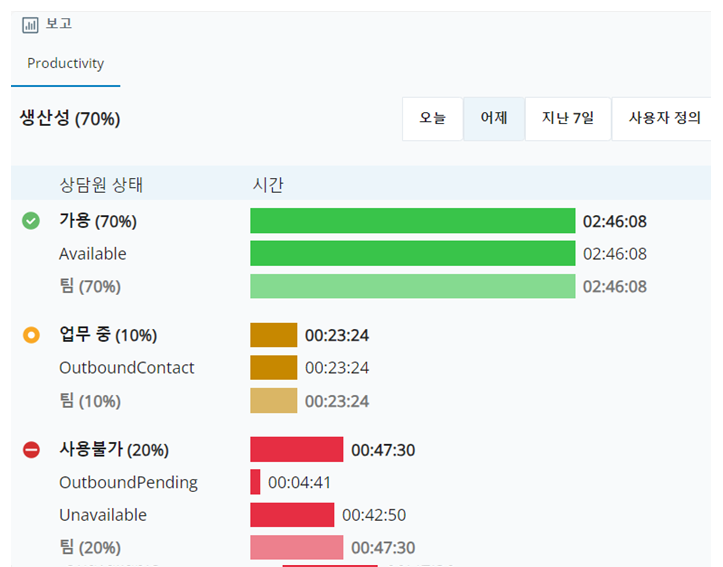Click the 00:42:50 time value
Image resolution: width=723 pixels, height=567 pixels.
point(374,515)
